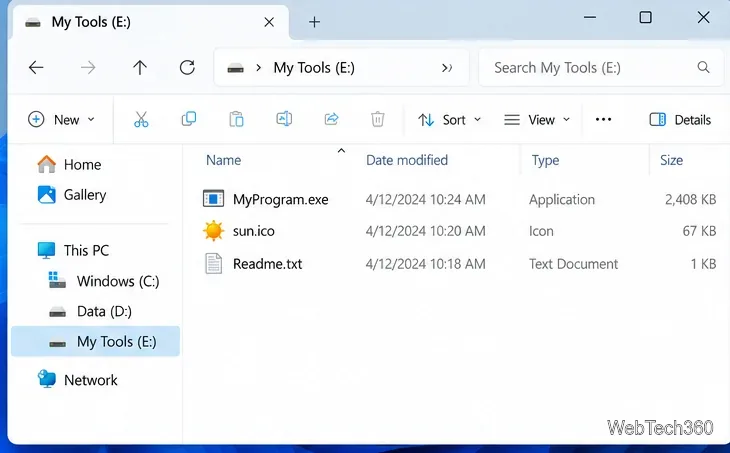Viewport: 730px width, 453px height.
Task: Click the 4/12/2024 10:18 AM date cell
Action: (x=426, y=264)
